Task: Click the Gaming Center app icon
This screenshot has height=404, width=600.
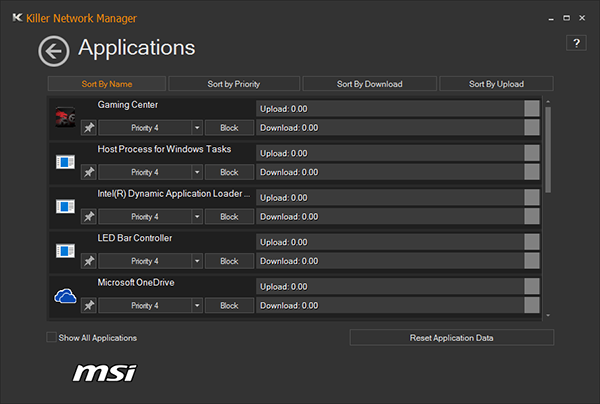Action: 65,117
